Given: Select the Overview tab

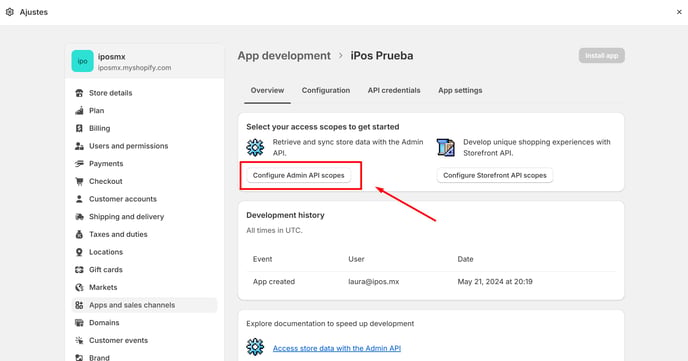Looking at the screenshot, I should (267, 90).
